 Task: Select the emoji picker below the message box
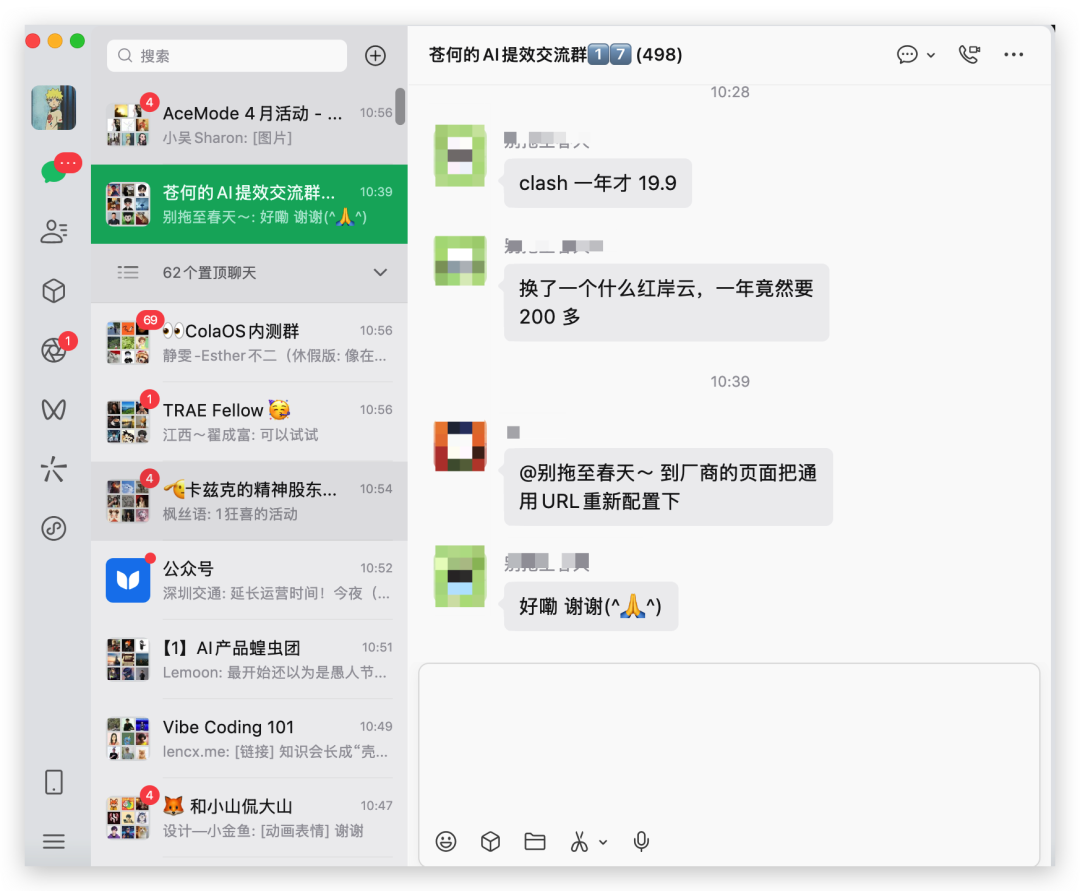(446, 841)
